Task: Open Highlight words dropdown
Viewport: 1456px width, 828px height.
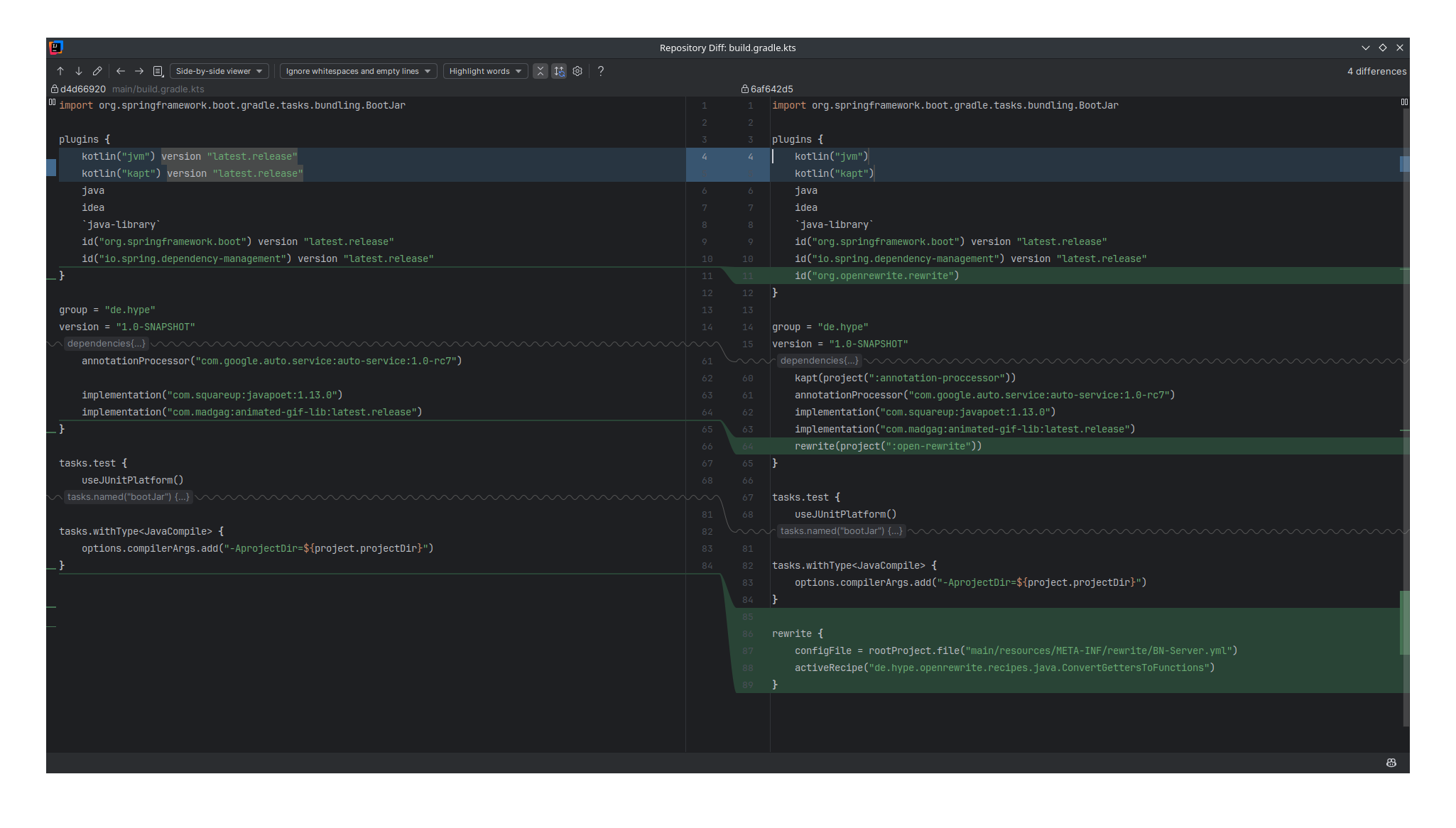Action: pyautogui.click(x=485, y=71)
